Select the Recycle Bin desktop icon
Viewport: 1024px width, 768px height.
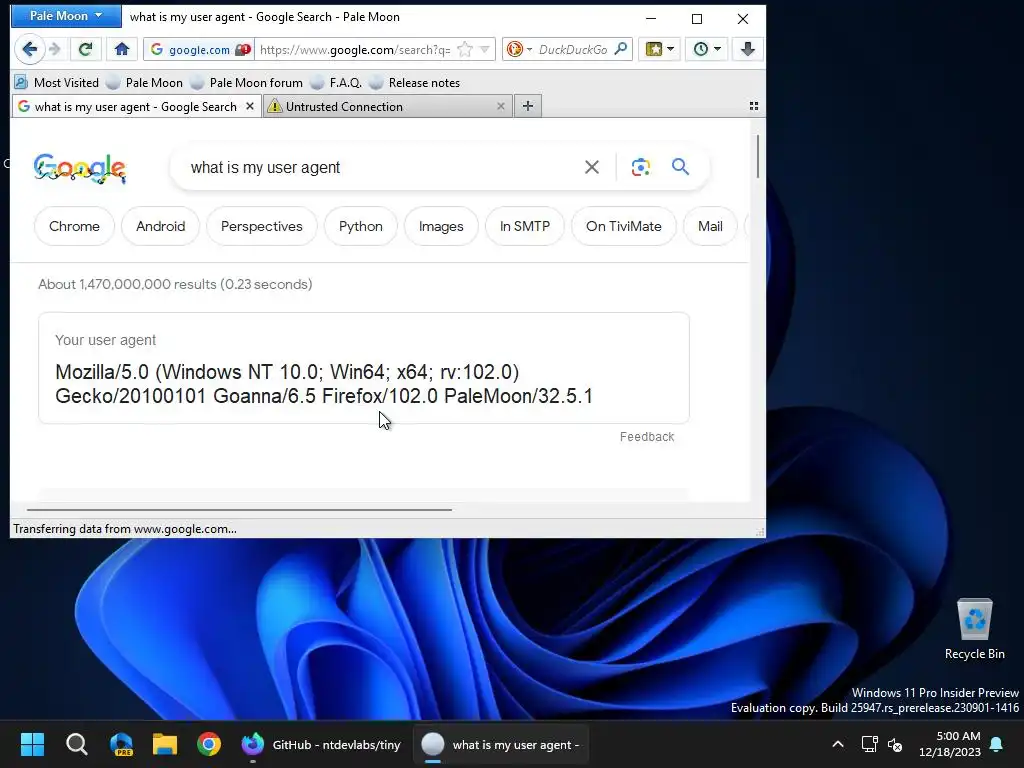tap(974, 629)
